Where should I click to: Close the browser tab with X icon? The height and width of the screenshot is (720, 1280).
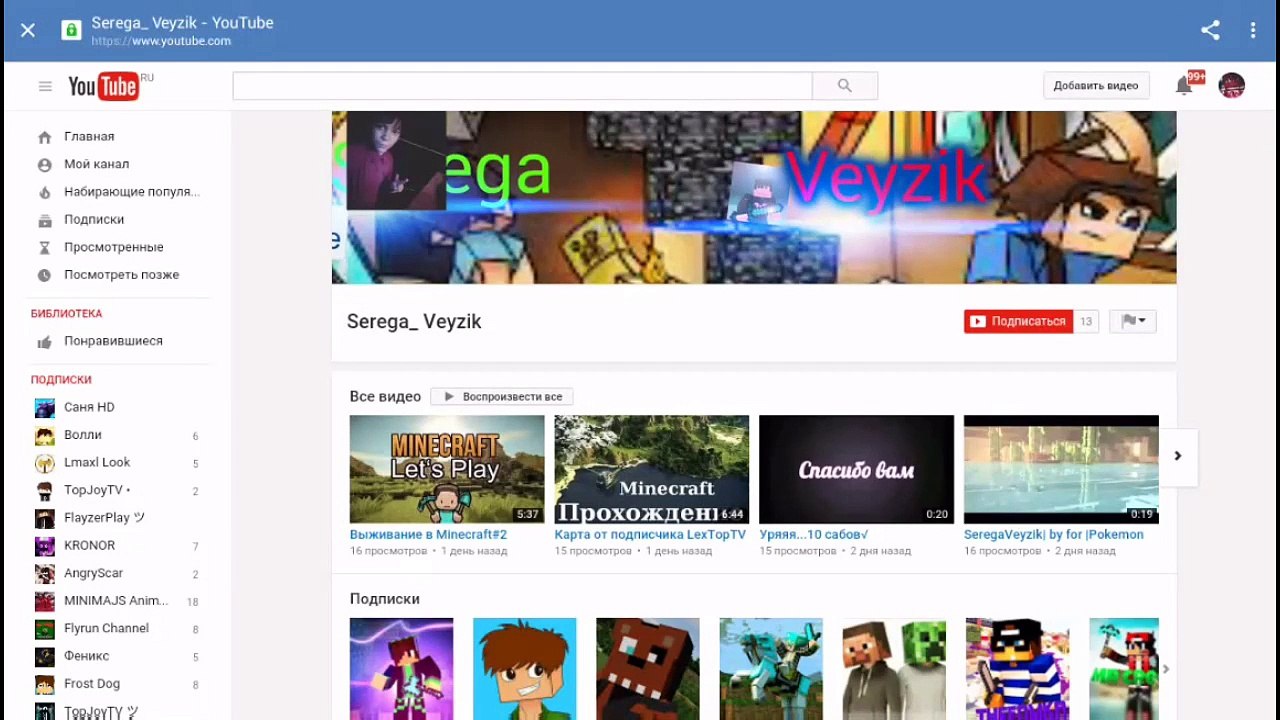tap(28, 30)
